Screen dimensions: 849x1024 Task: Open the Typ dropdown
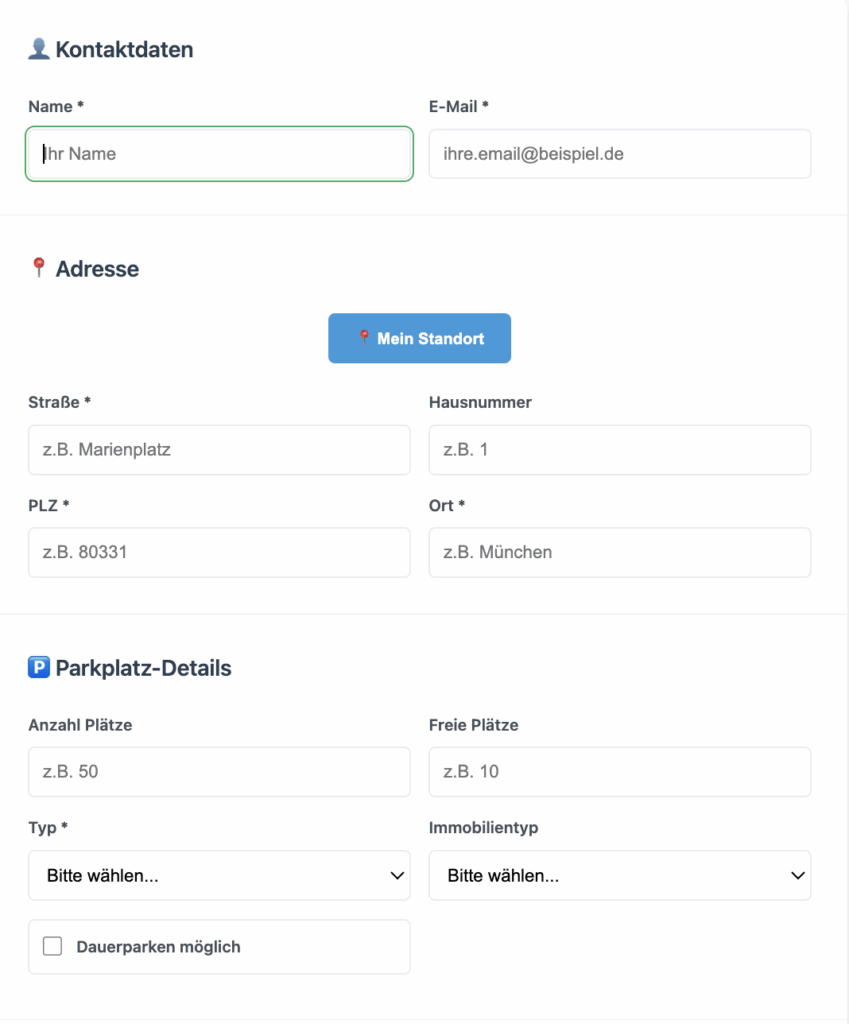click(x=219, y=876)
